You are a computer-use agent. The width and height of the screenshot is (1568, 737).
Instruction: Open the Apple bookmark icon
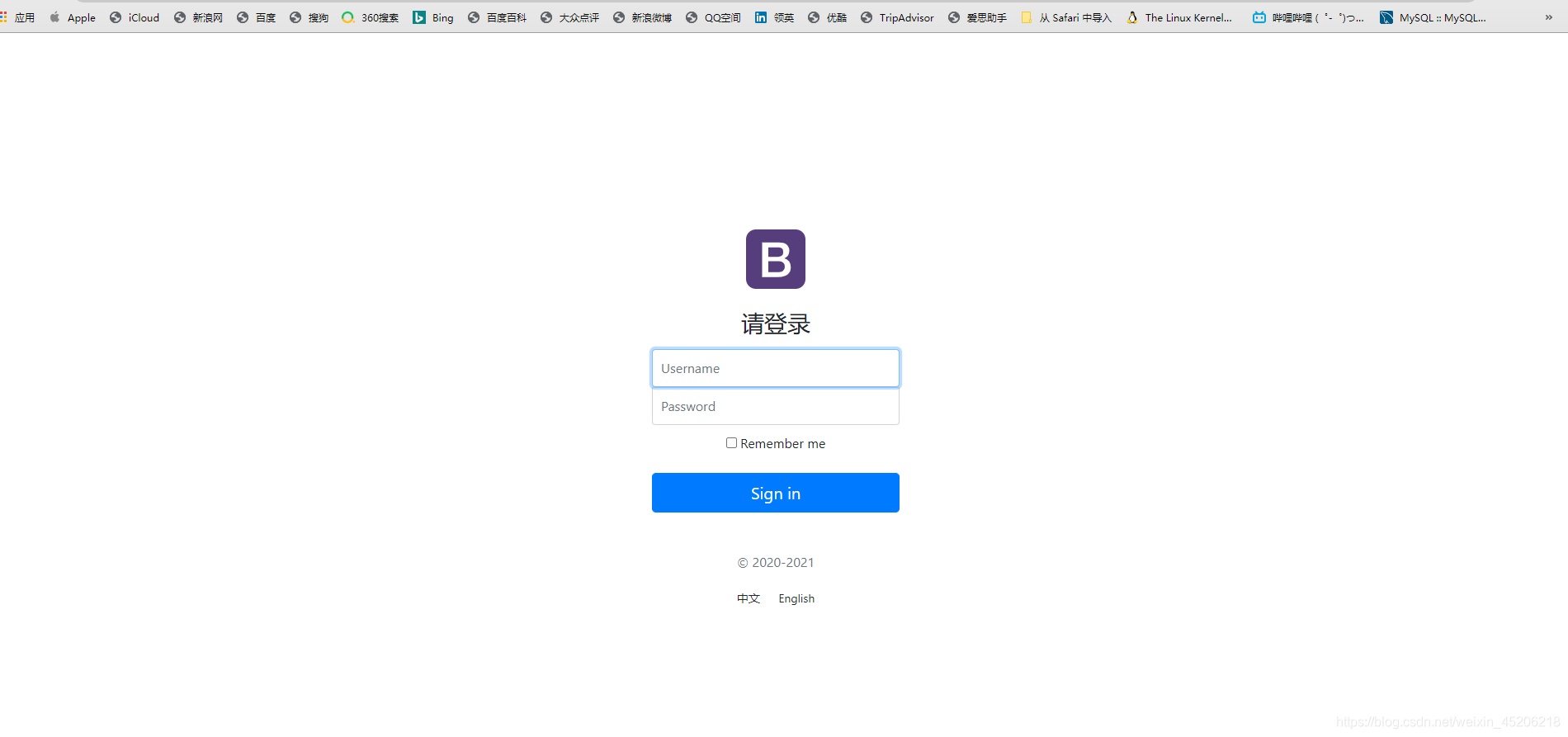point(54,17)
